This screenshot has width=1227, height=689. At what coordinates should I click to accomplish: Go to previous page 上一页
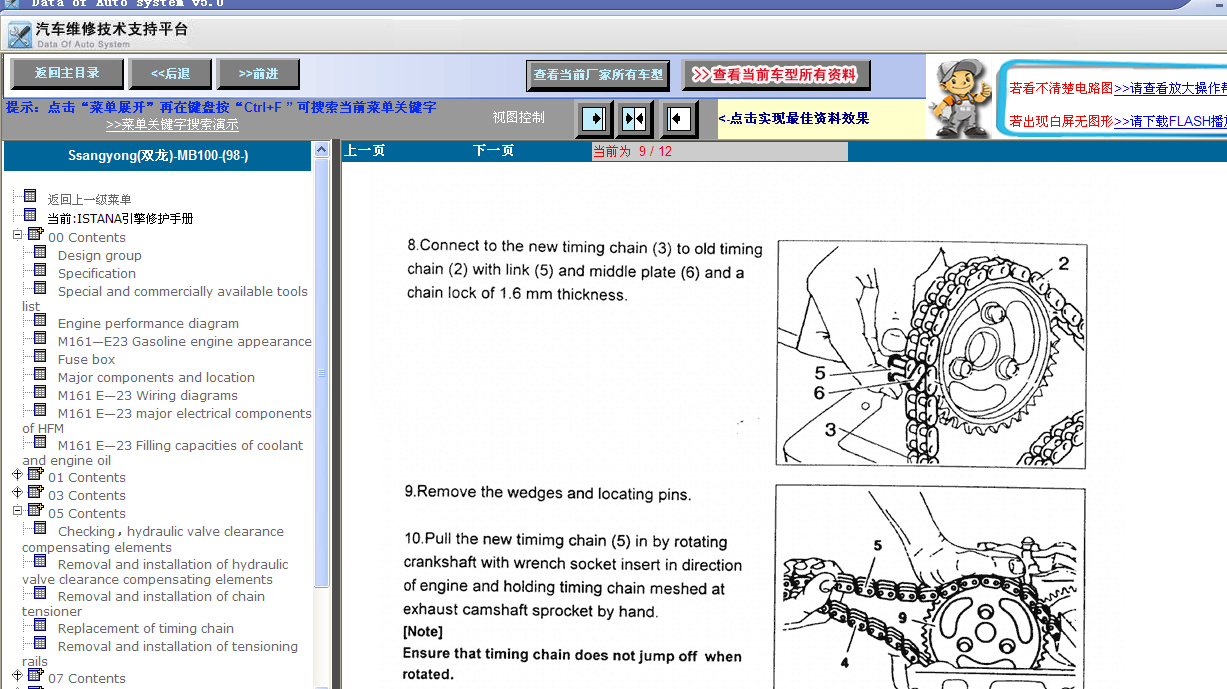[x=365, y=151]
